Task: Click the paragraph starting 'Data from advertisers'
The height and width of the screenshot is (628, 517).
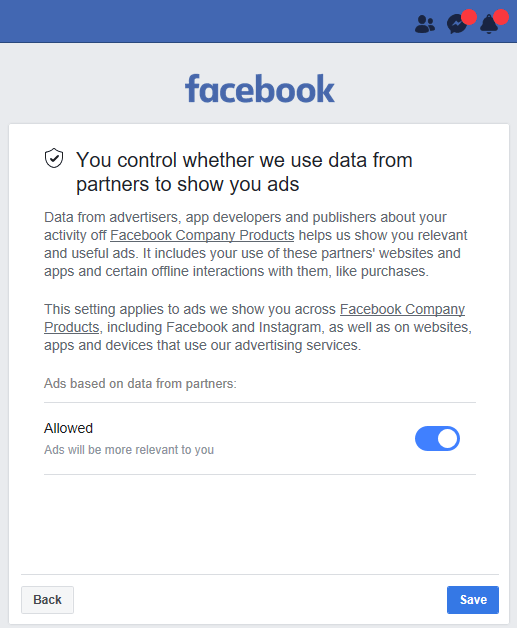Action: click(255, 244)
